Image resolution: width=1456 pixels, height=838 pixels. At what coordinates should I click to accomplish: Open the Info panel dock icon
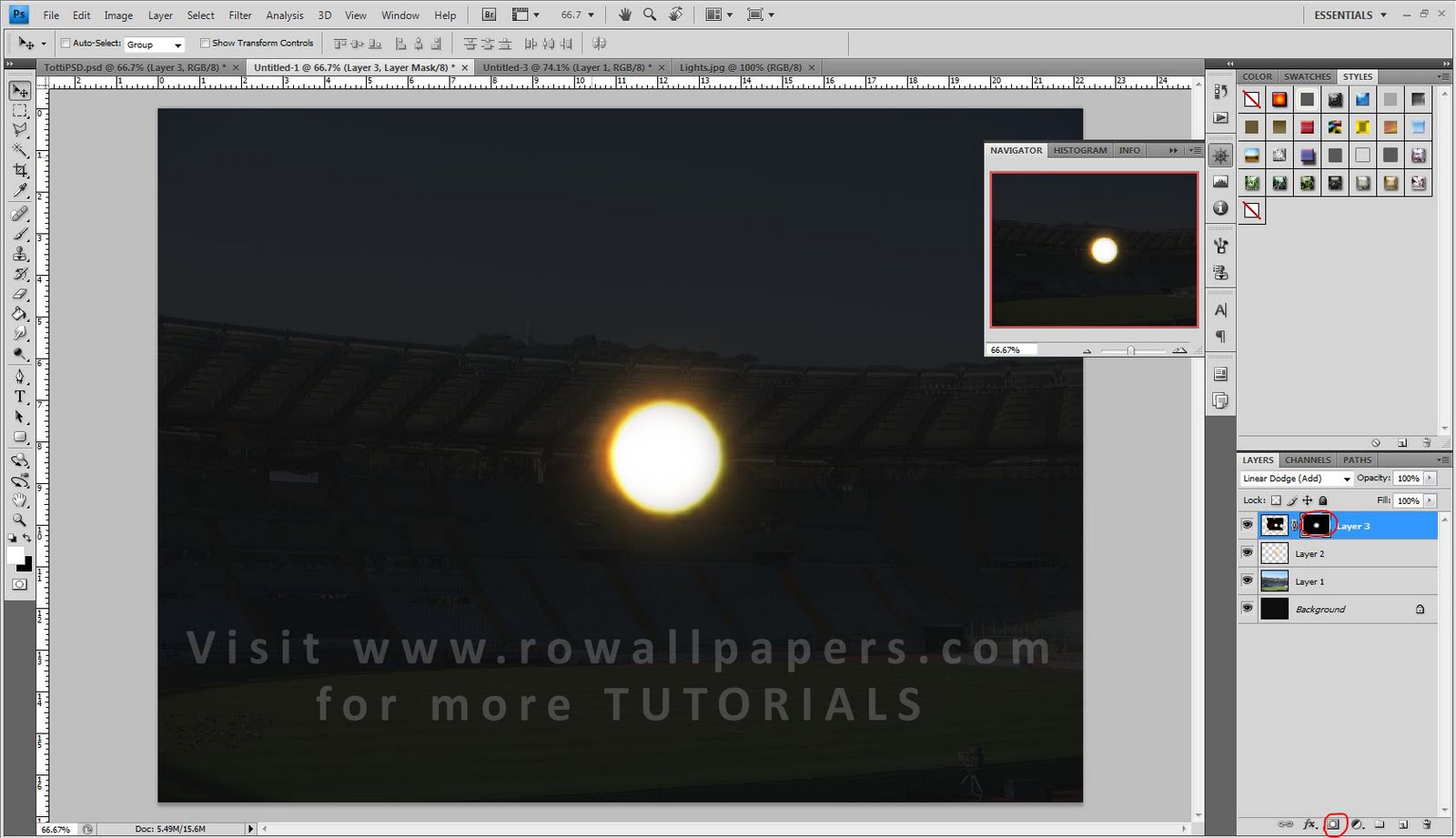tap(1220, 208)
